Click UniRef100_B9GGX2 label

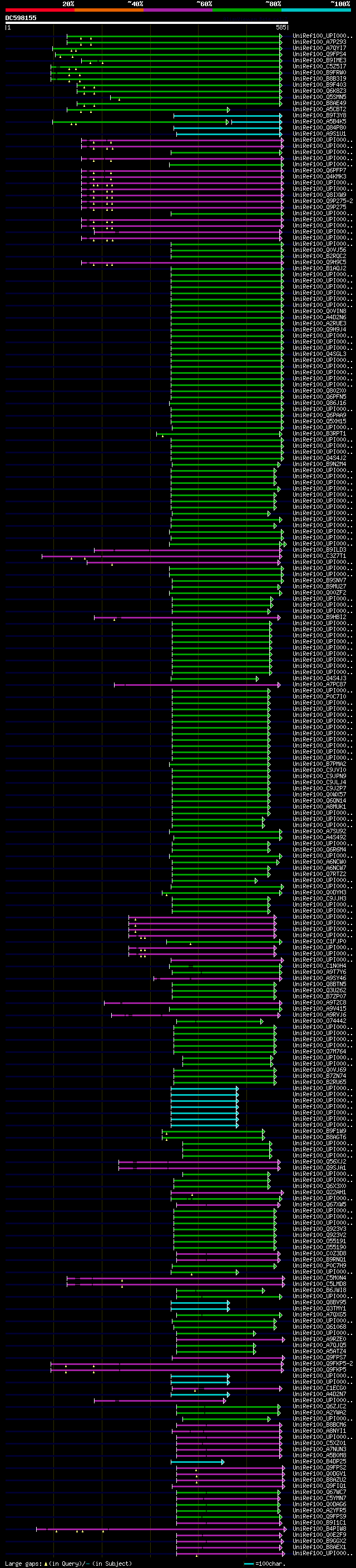click(319, 1541)
